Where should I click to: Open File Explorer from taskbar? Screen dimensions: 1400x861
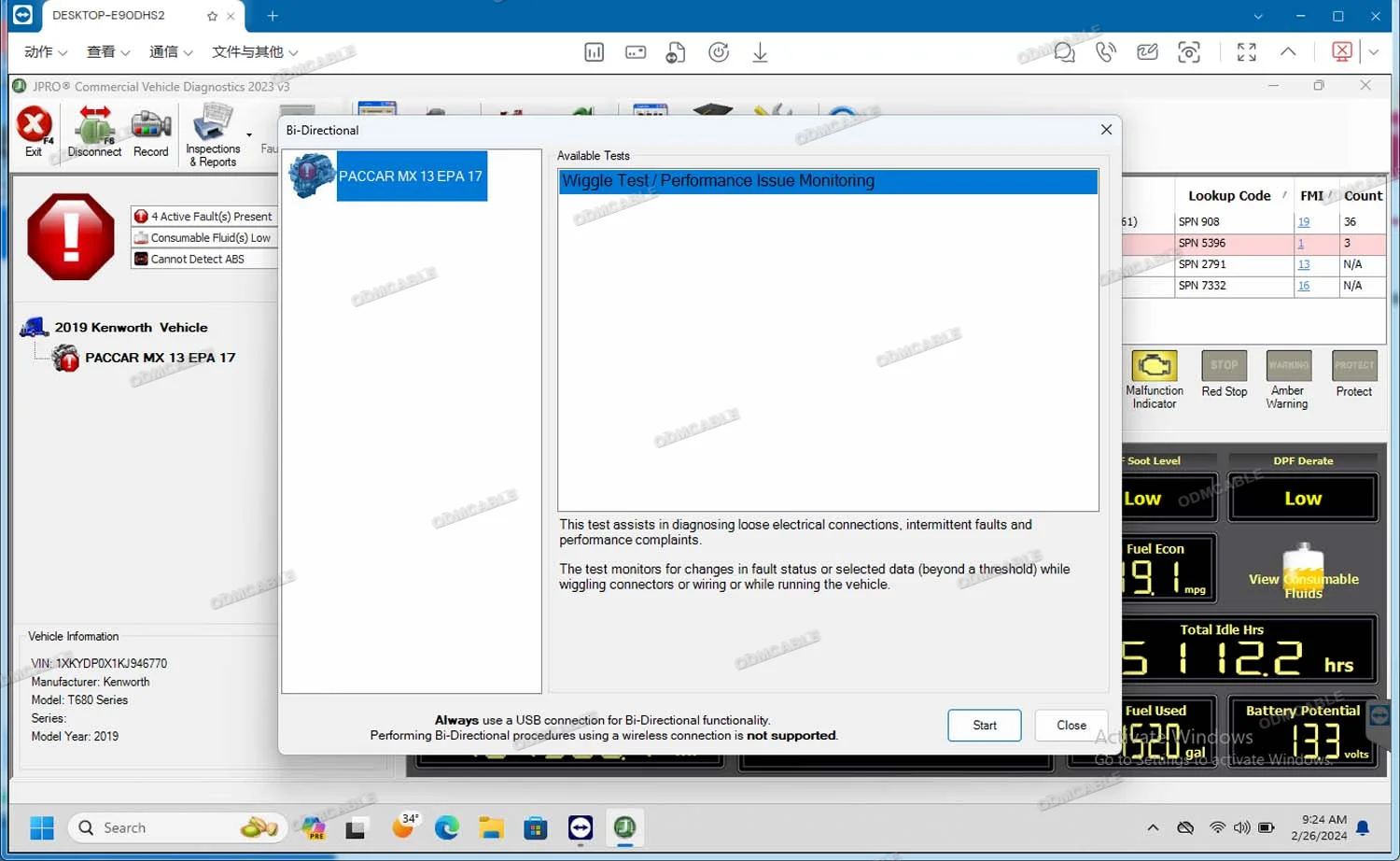tap(491, 827)
